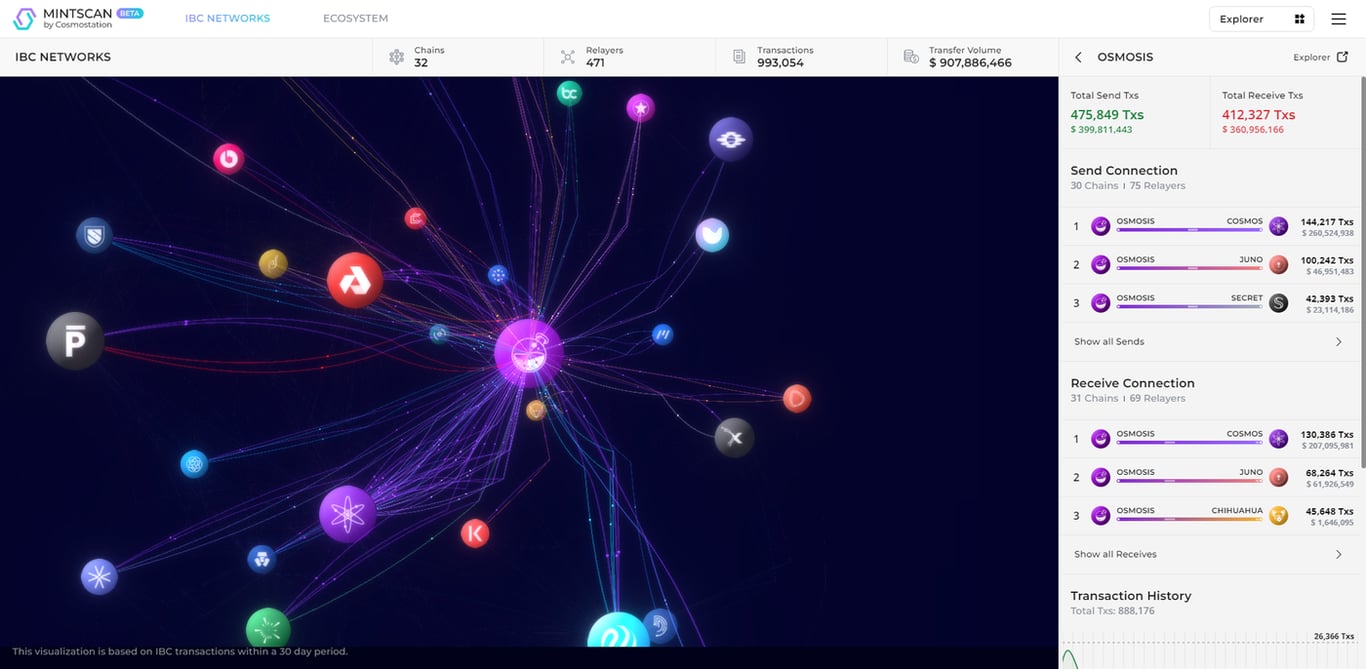Click the Transaction History heading
The height and width of the screenshot is (669, 1366).
click(x=1131, y=596)
